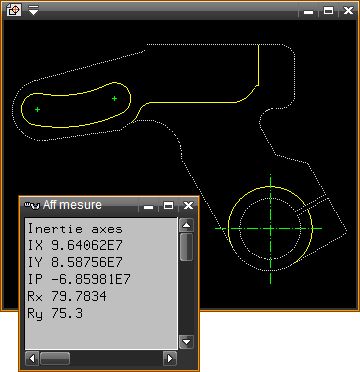Viewport: 360px width, 372px height.
Task: Pick the right green cross point in slot
Action: 114,99
